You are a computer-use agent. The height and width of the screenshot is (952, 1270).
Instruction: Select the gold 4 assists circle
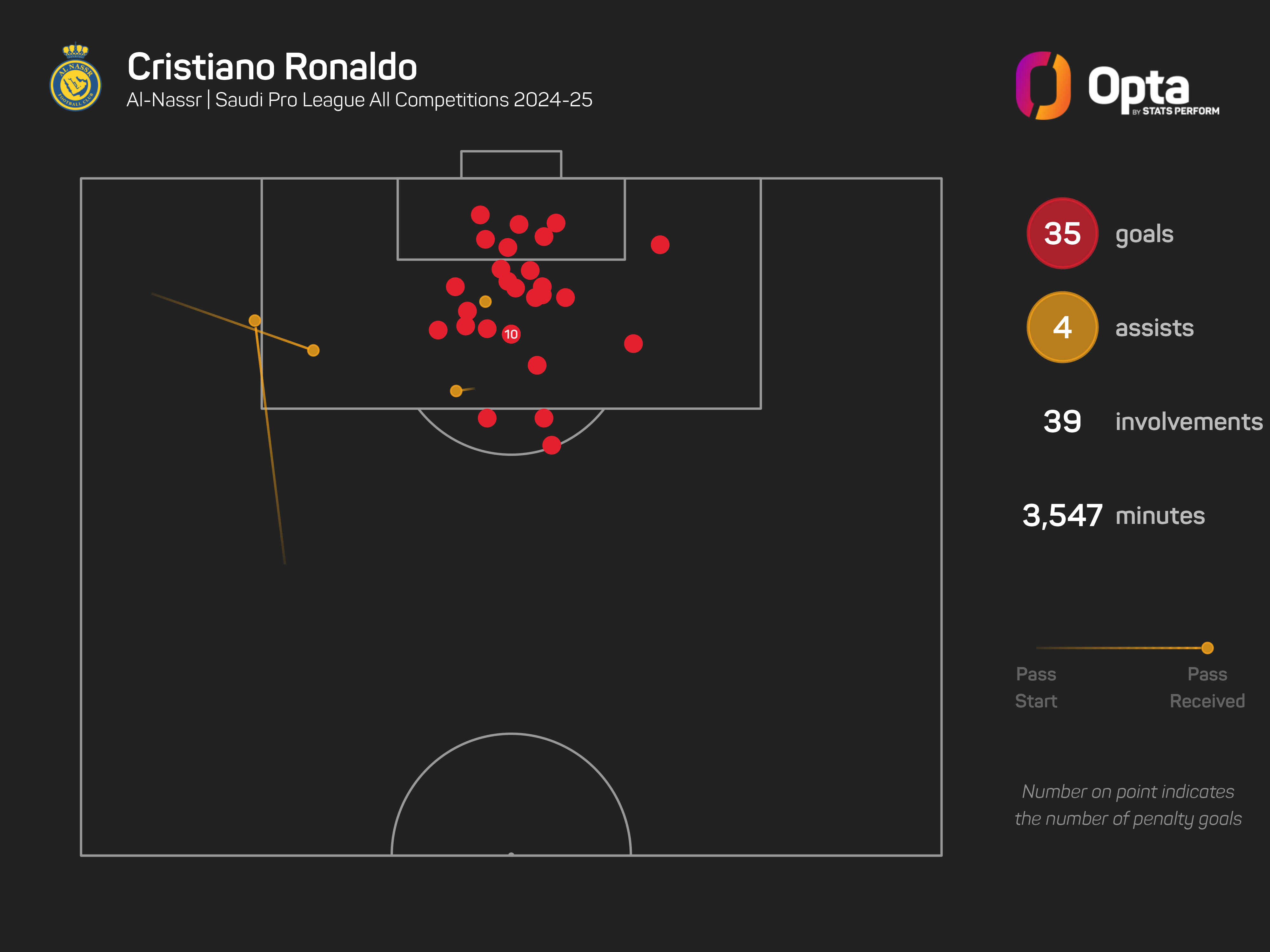coord(1062,328)
